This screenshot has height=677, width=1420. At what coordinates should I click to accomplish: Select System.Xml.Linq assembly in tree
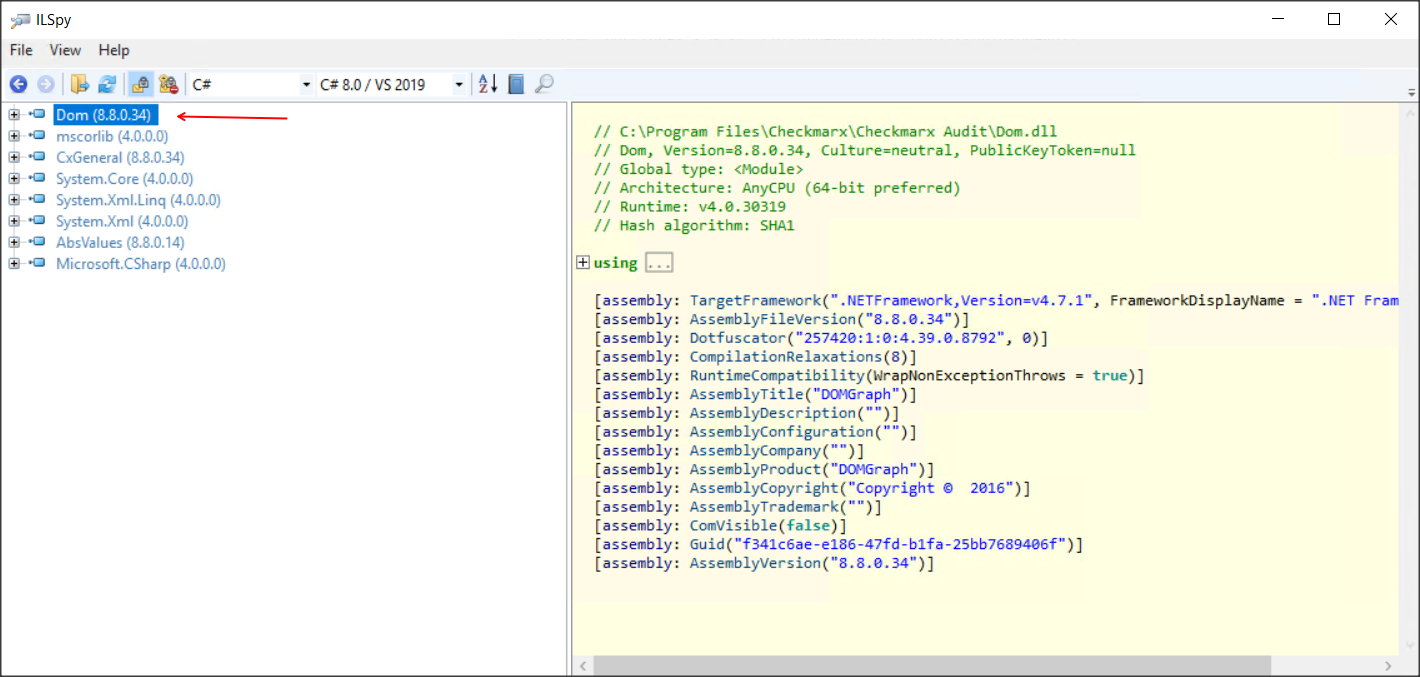(138, 200)
